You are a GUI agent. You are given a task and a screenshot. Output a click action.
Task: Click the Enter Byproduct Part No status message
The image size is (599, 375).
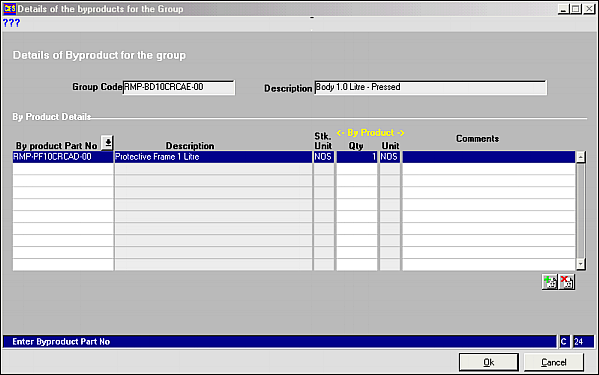coord(61,341)
